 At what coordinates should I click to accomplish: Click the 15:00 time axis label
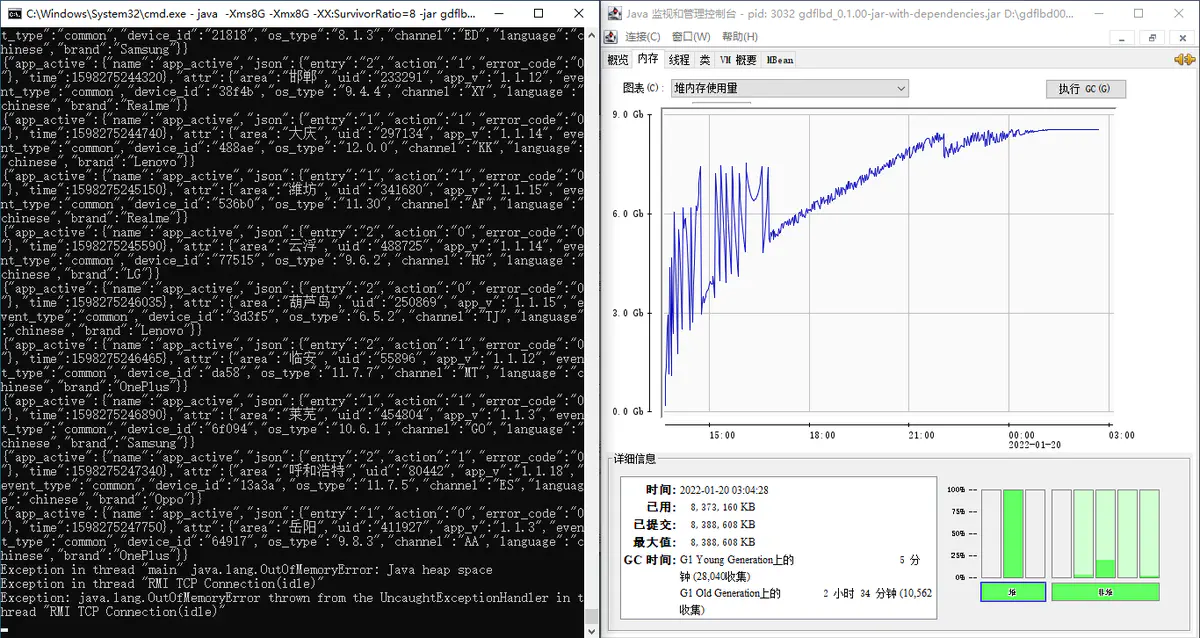pos(722,435)
